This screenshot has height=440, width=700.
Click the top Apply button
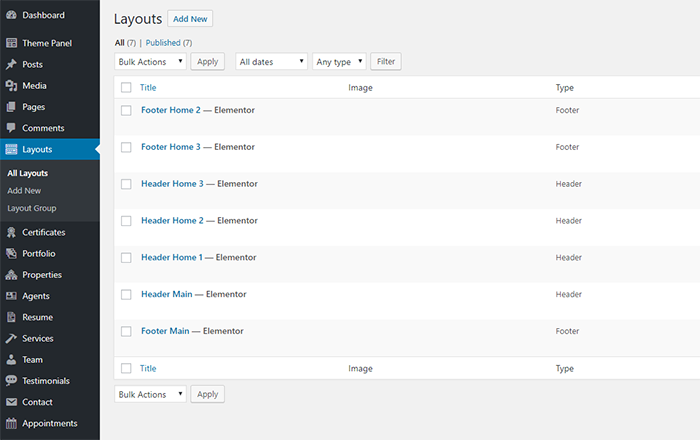coord(208,62)
